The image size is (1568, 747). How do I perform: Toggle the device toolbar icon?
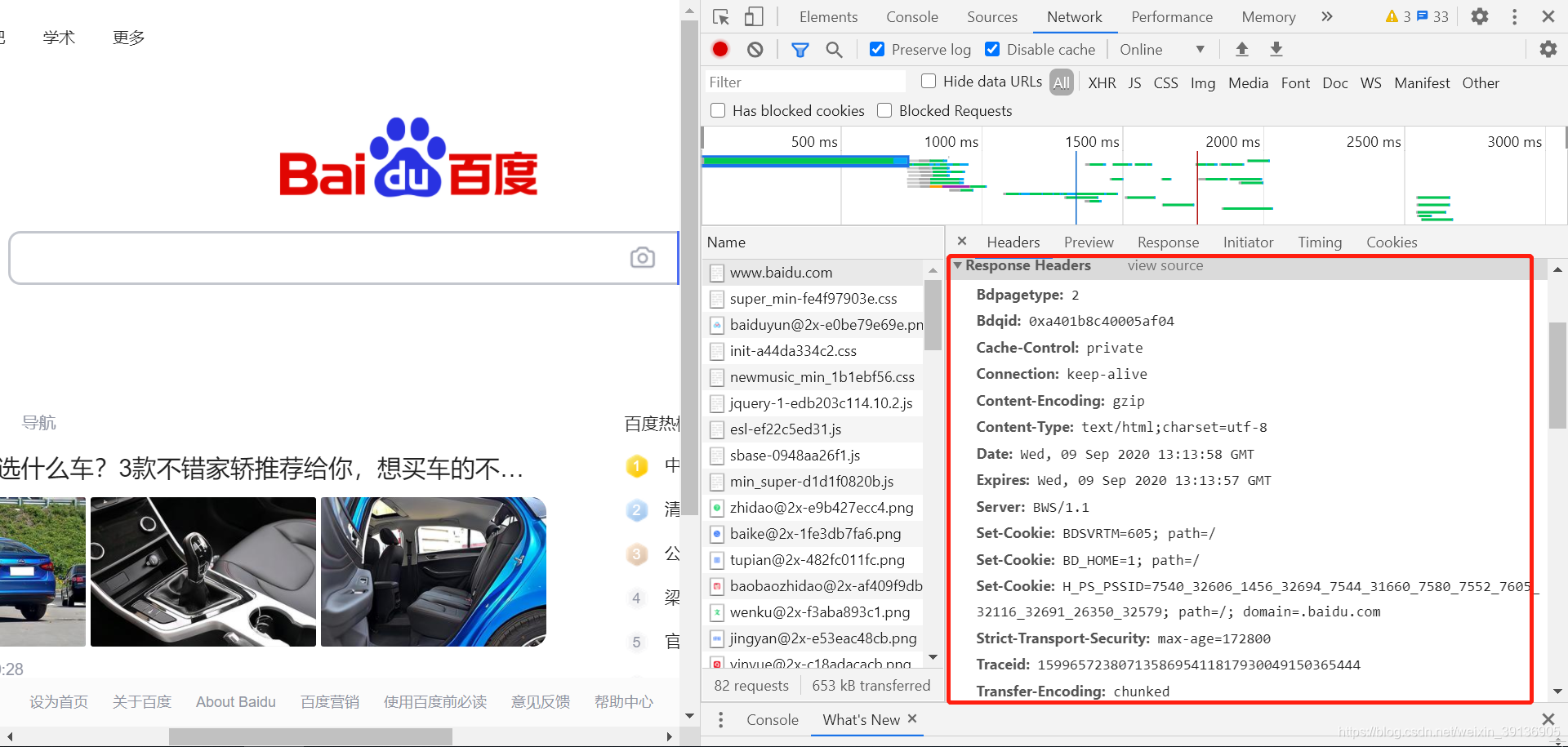[753, 17]
